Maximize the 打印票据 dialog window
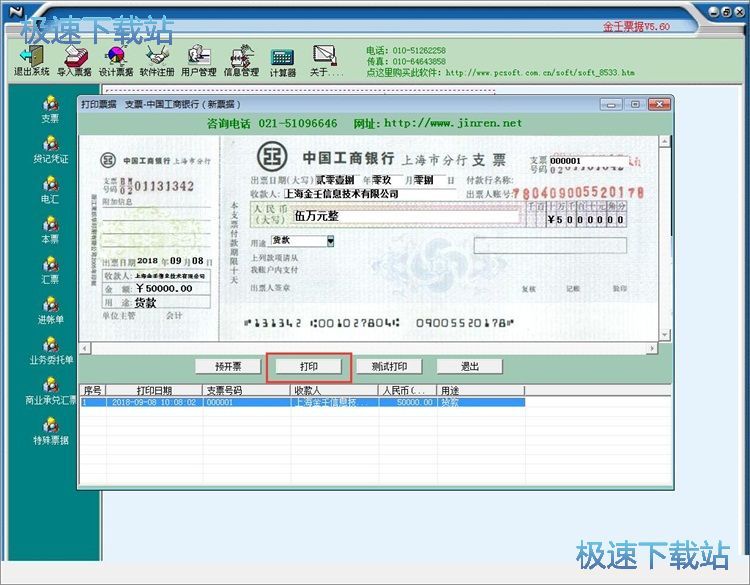Screen dimensions: 750x585 635,104
